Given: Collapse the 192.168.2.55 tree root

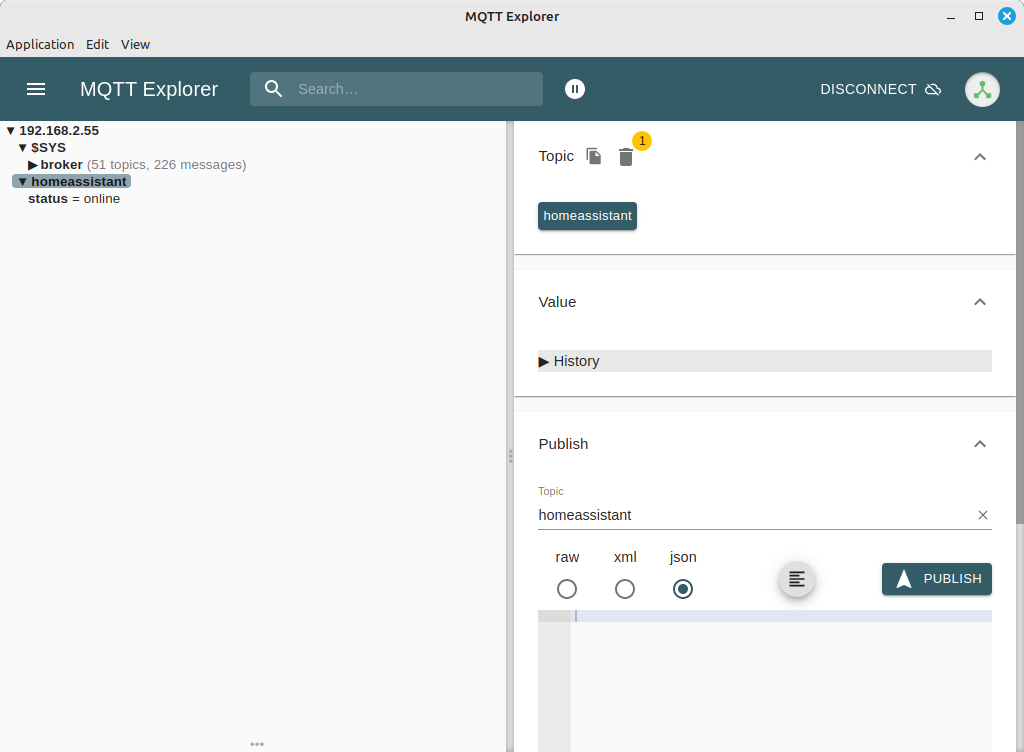Looking at the screenshot, I should coord(10,131).
